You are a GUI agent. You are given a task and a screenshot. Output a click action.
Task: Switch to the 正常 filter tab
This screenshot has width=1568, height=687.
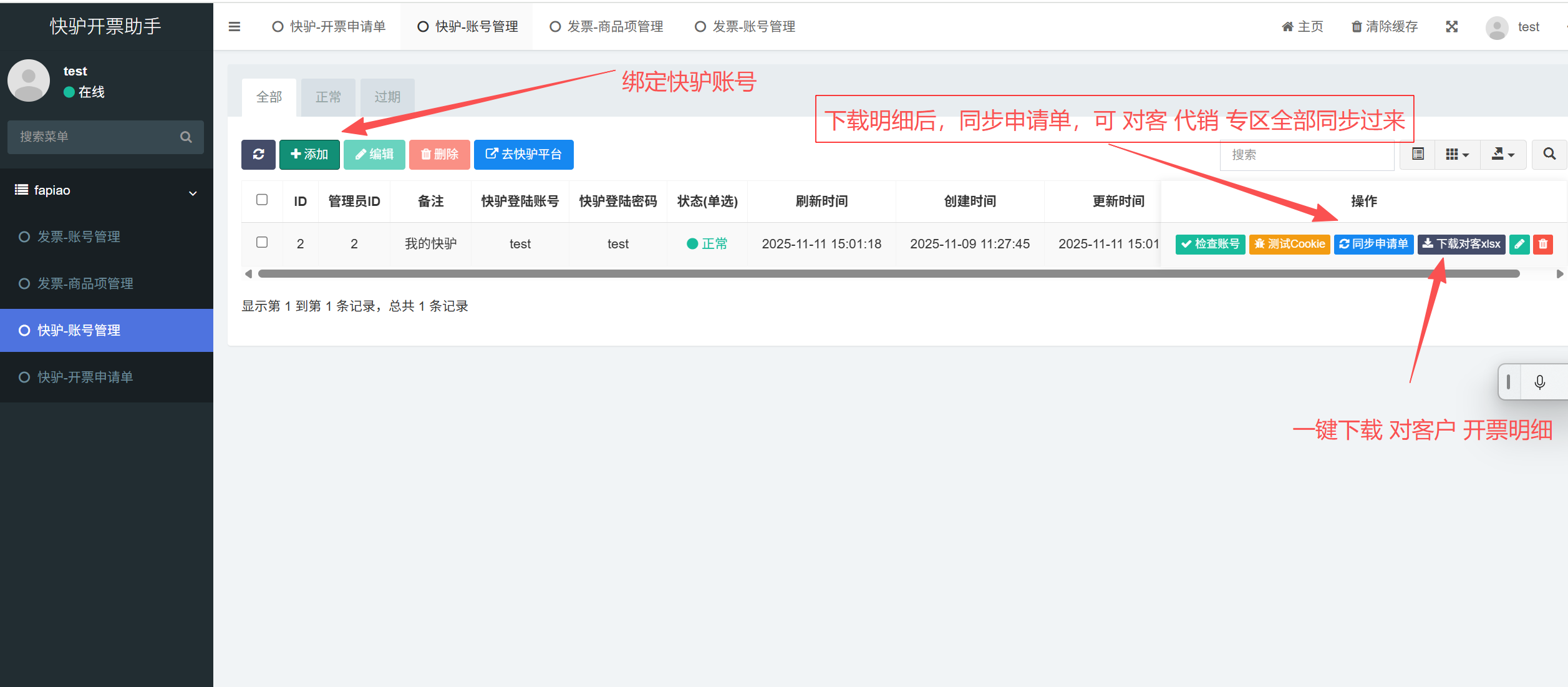pos(328,97)
